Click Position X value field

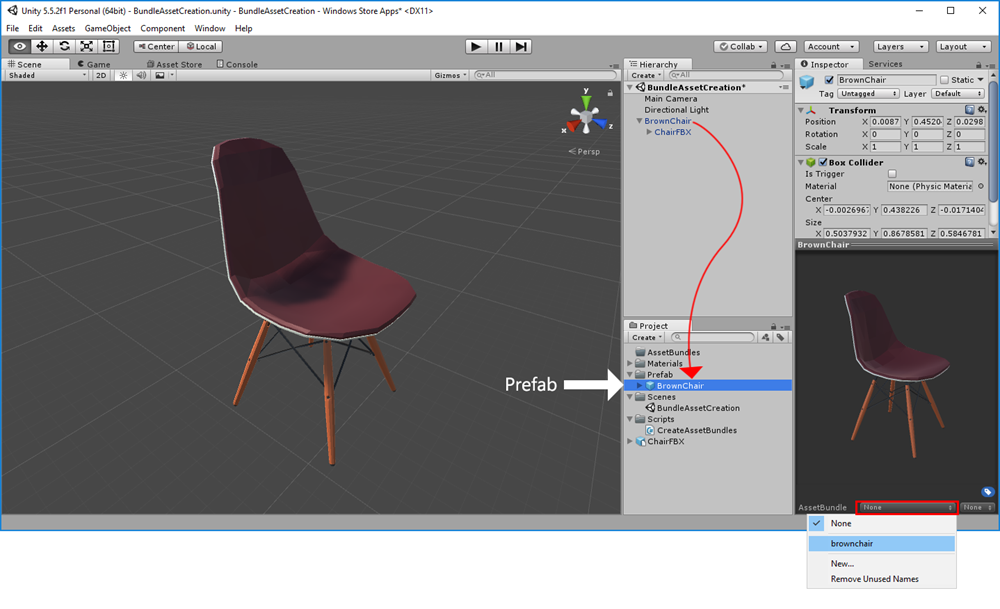(885, 122)
